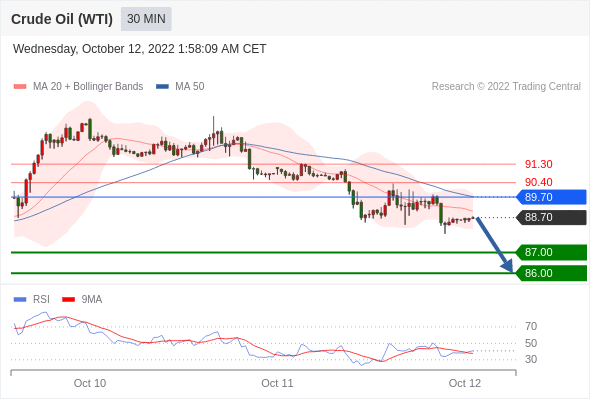Select the green 87.00 target tag

click(552, 252)
